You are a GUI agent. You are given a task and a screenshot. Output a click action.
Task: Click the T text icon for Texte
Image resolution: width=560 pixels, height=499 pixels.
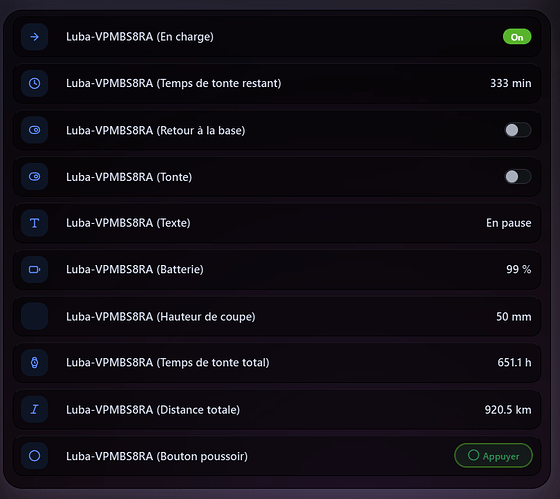pos(35,223)
